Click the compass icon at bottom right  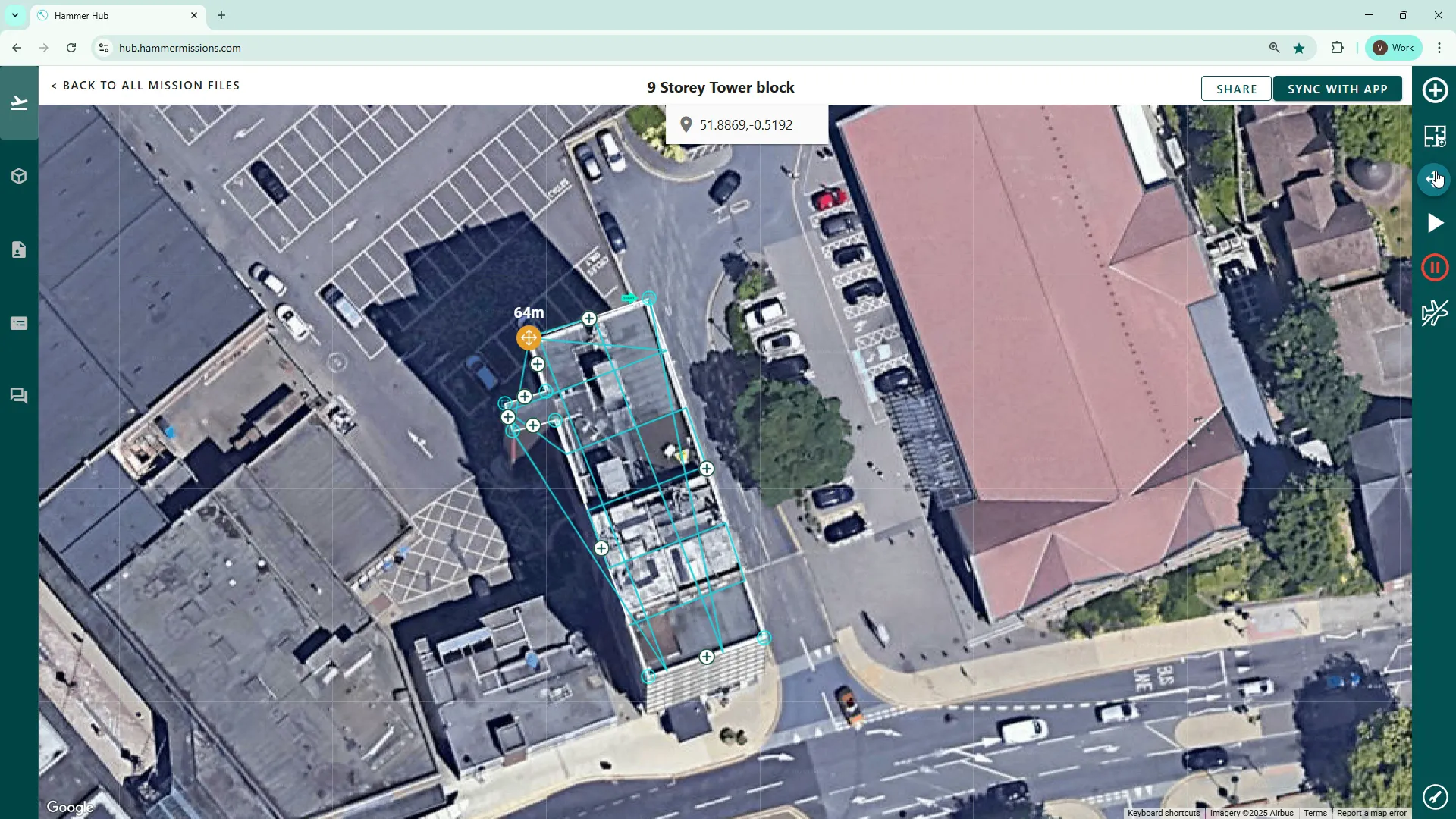[x=1434, y=795]
